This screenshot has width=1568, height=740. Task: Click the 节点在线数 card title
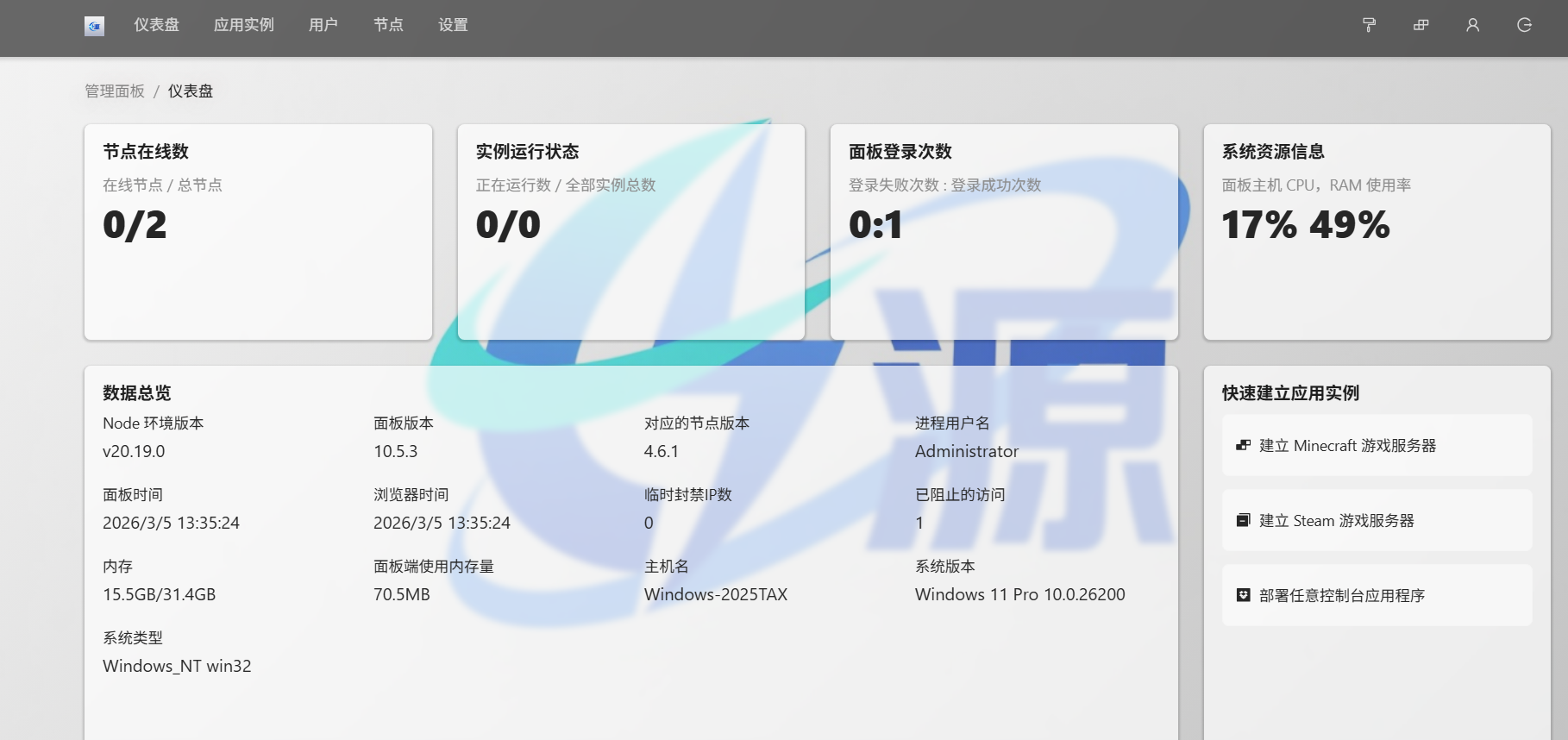click(146, 152)
